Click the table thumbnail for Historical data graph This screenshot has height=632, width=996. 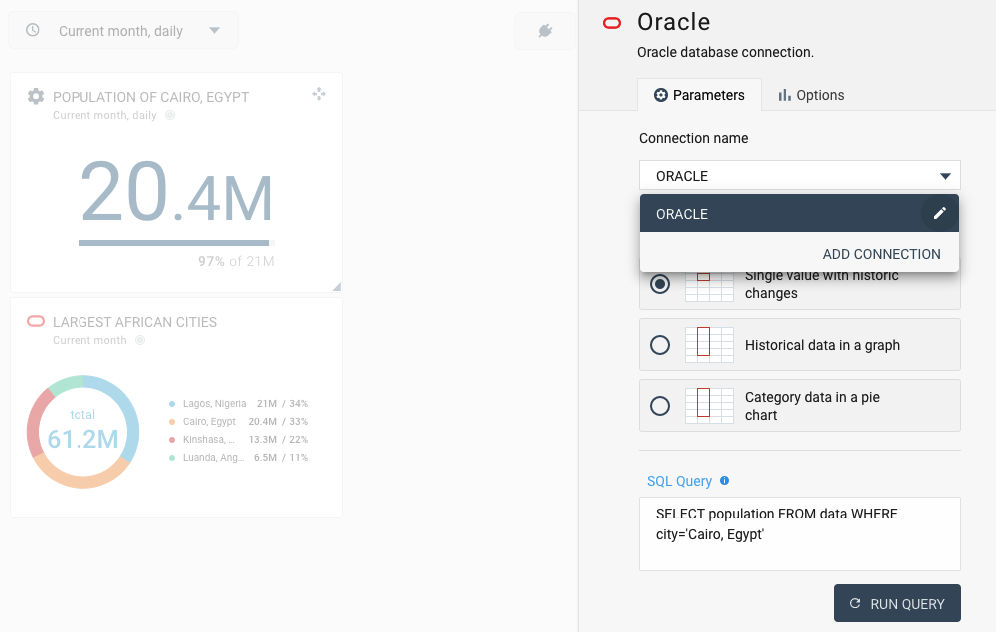[x=710, y=344]
